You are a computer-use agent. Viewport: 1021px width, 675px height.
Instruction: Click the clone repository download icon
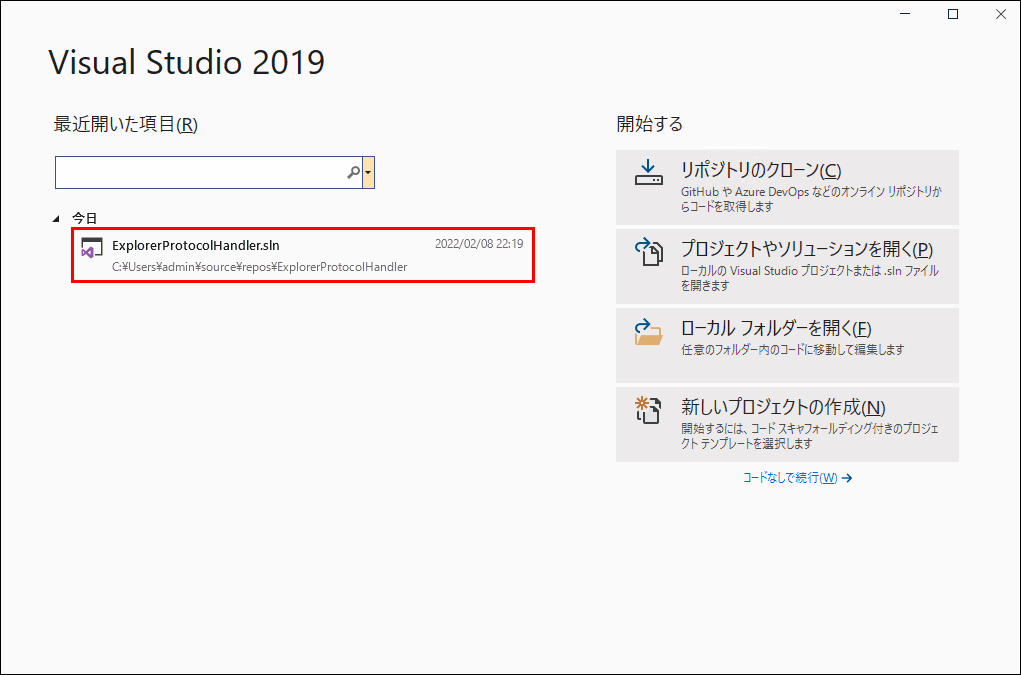pyautogui.click(x=649, y=172)
